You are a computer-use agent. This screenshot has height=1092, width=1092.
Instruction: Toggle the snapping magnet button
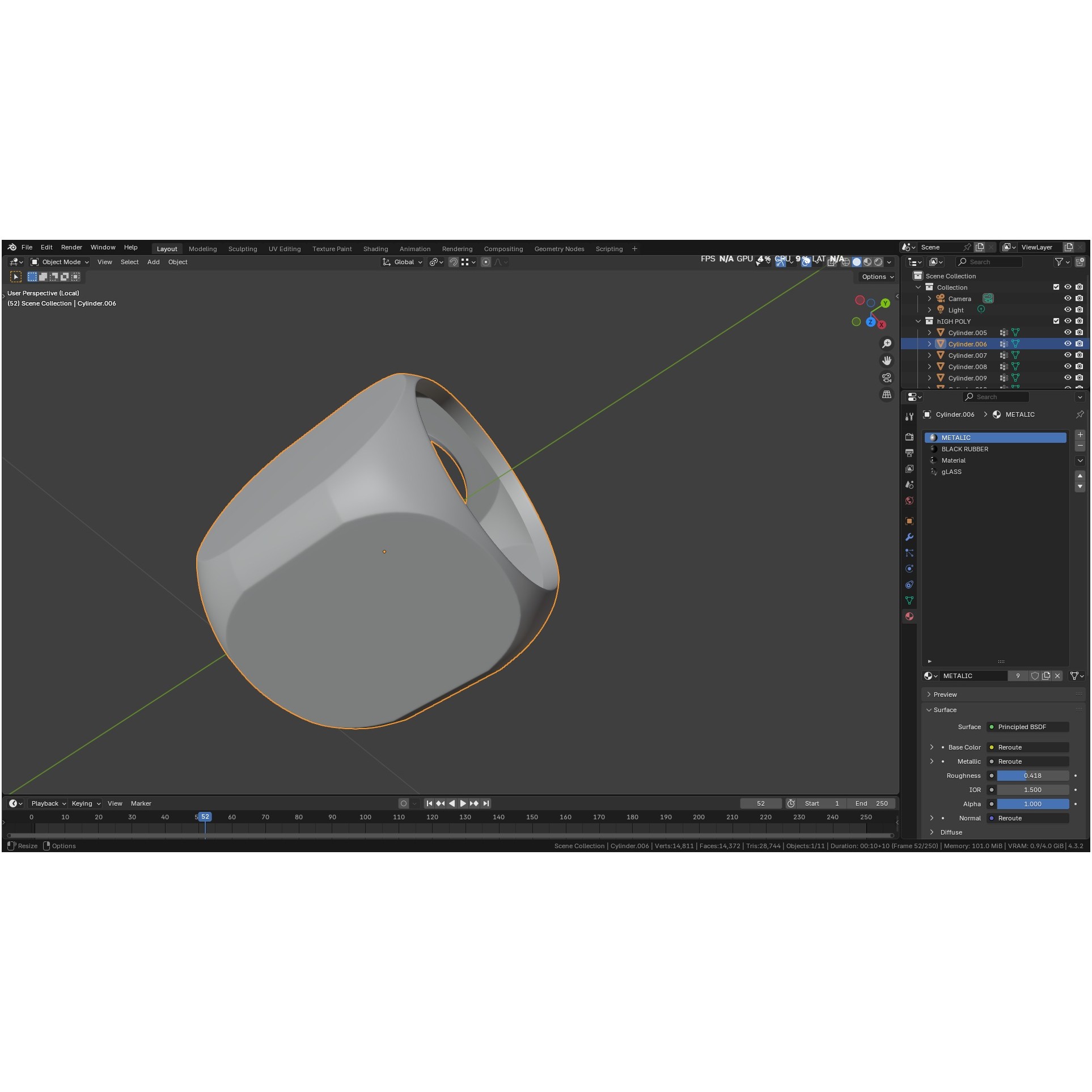coord(454,262)
